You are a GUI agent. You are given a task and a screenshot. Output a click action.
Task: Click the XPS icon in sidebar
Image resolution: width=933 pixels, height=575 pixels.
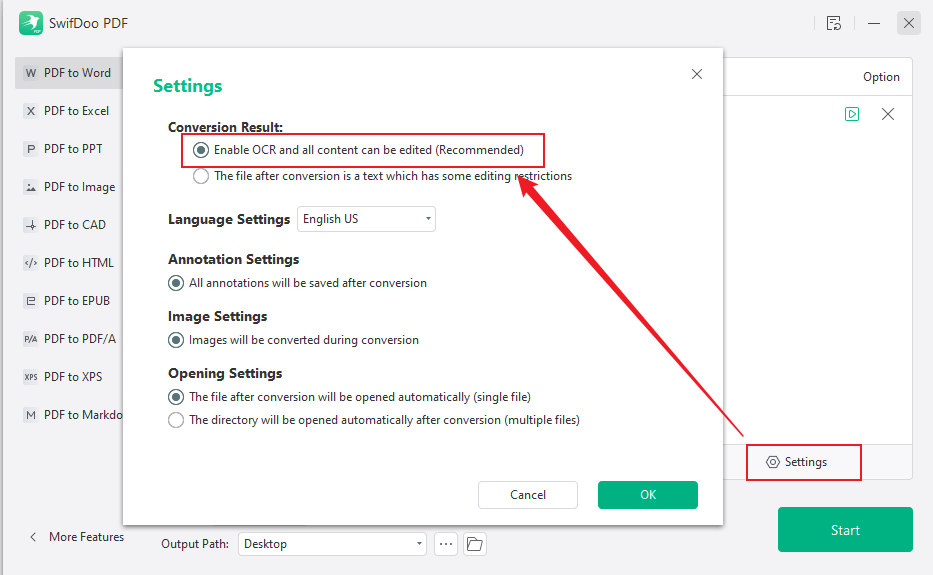click(x=30, y=377)
